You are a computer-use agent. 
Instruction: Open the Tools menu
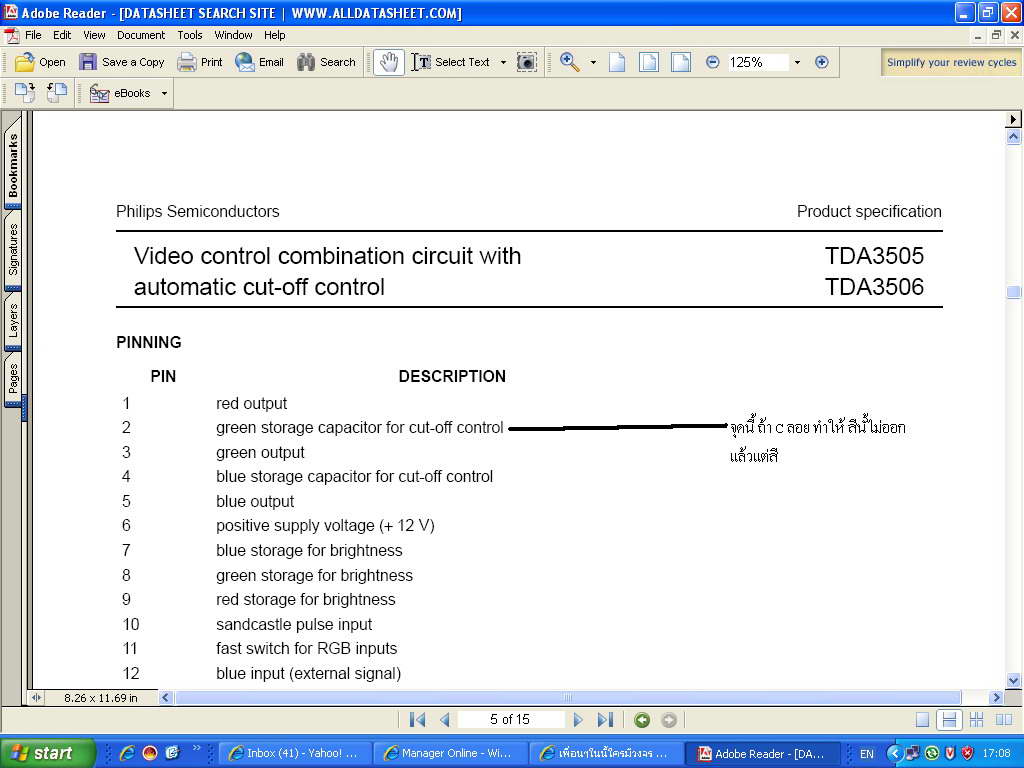point(190,35)
